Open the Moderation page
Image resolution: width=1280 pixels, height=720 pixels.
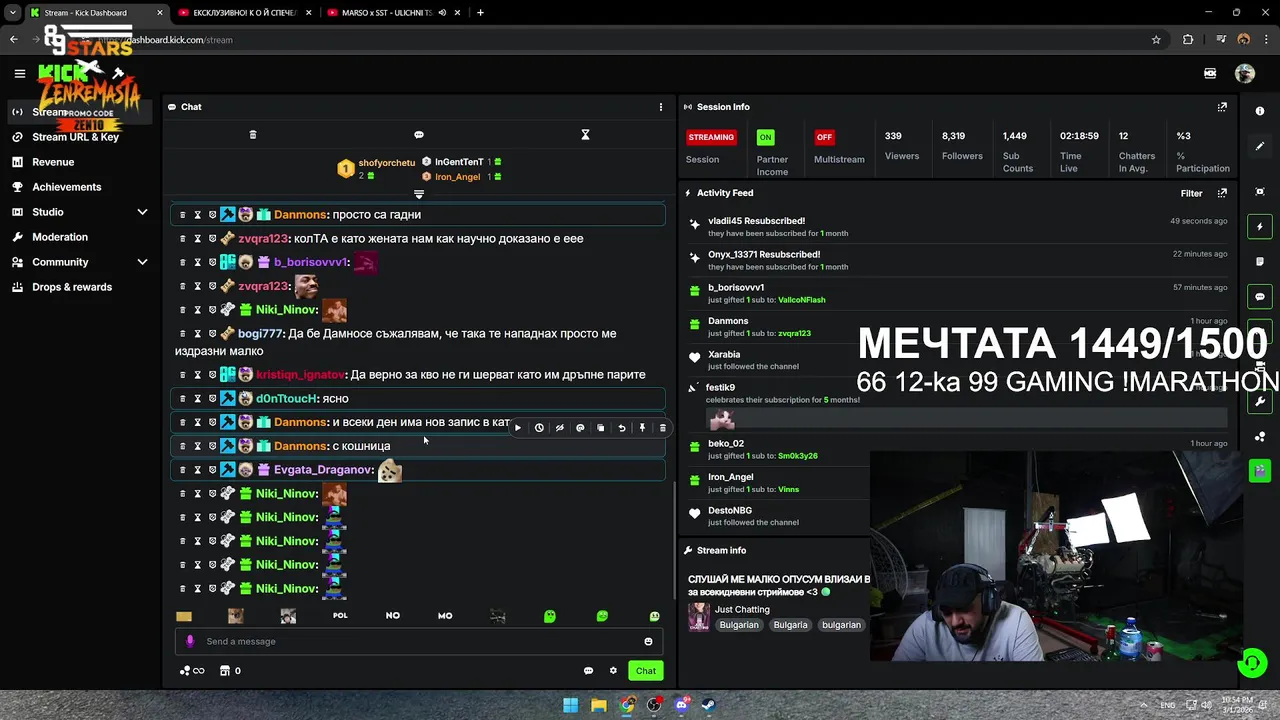[60, 237]
